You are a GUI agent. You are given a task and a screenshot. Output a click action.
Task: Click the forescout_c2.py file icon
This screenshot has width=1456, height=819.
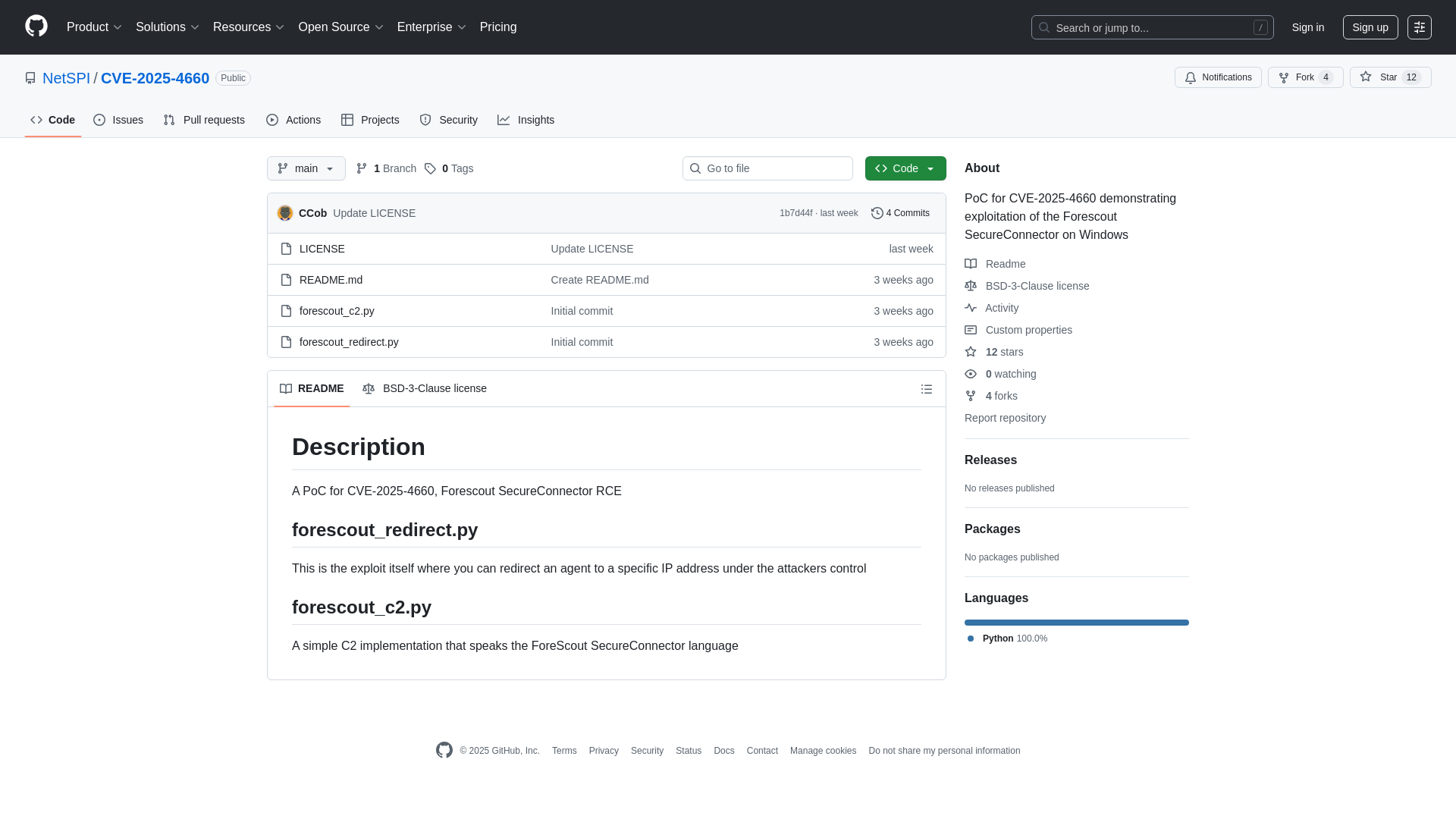pyautogui.click(x=286, y=311)
